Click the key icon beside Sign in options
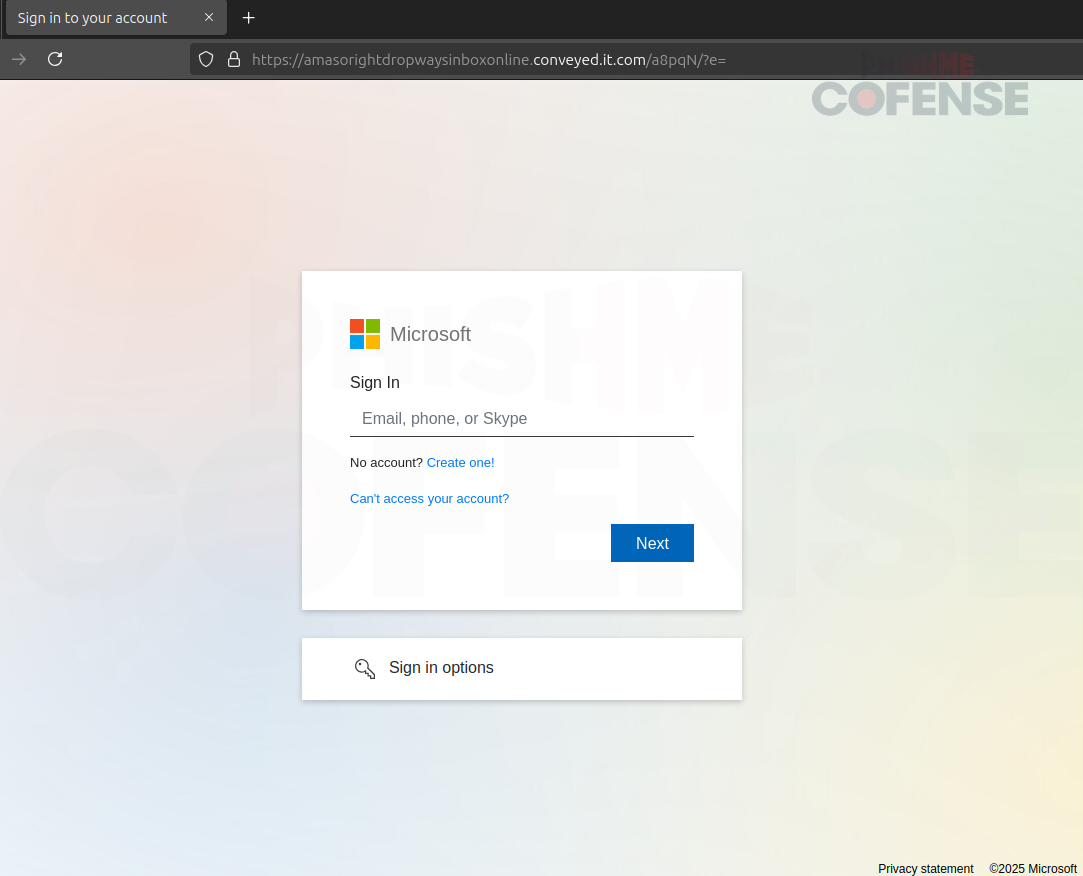The width and height of the screenshot is (1083, 876). pos(365,668)
